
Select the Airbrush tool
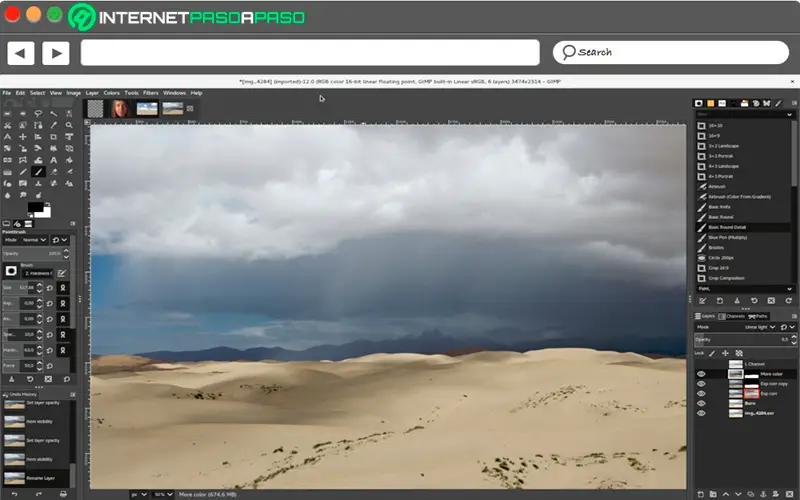click(69, 171)
